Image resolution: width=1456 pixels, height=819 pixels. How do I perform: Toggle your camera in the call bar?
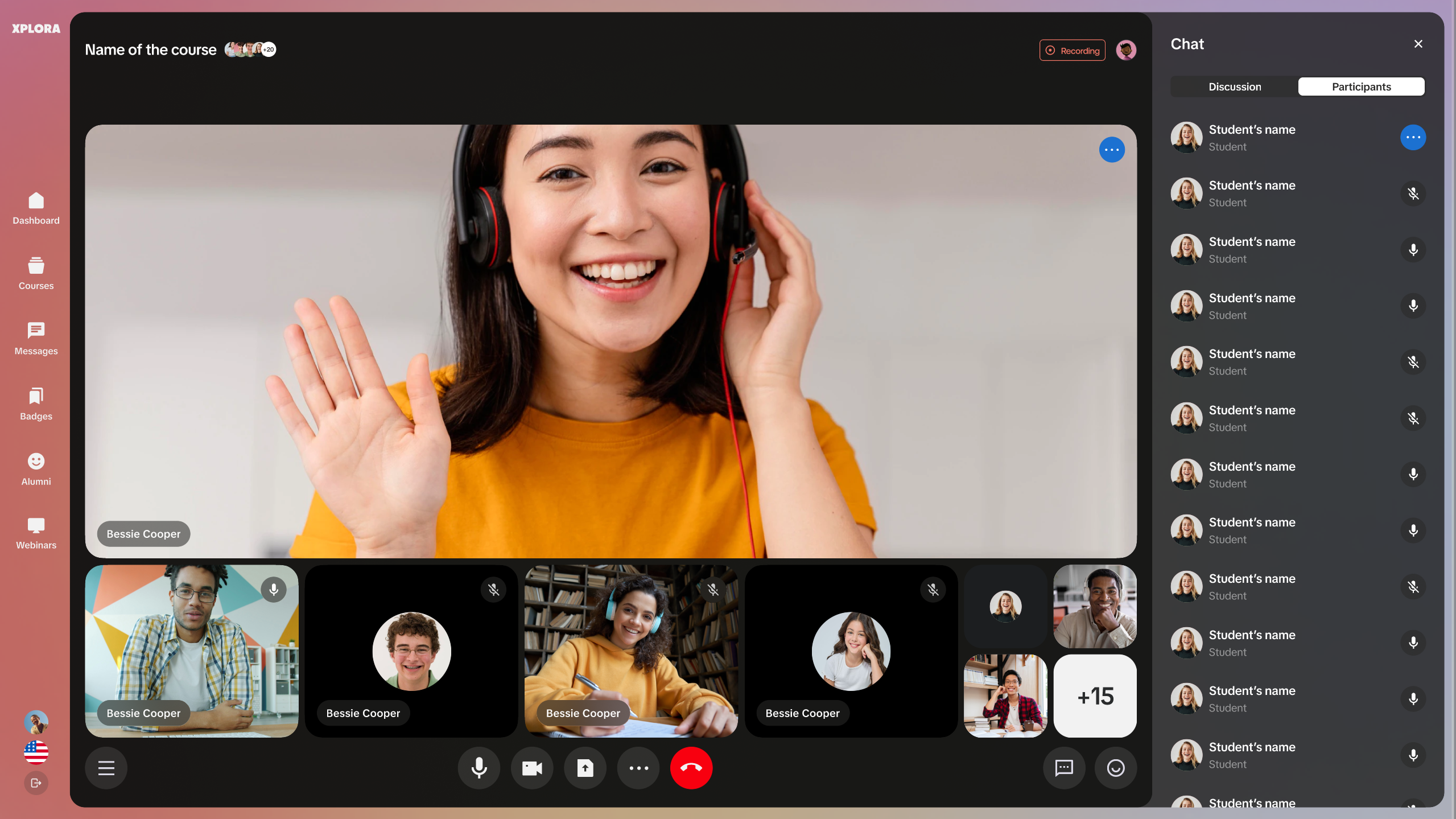coord(532,768)
